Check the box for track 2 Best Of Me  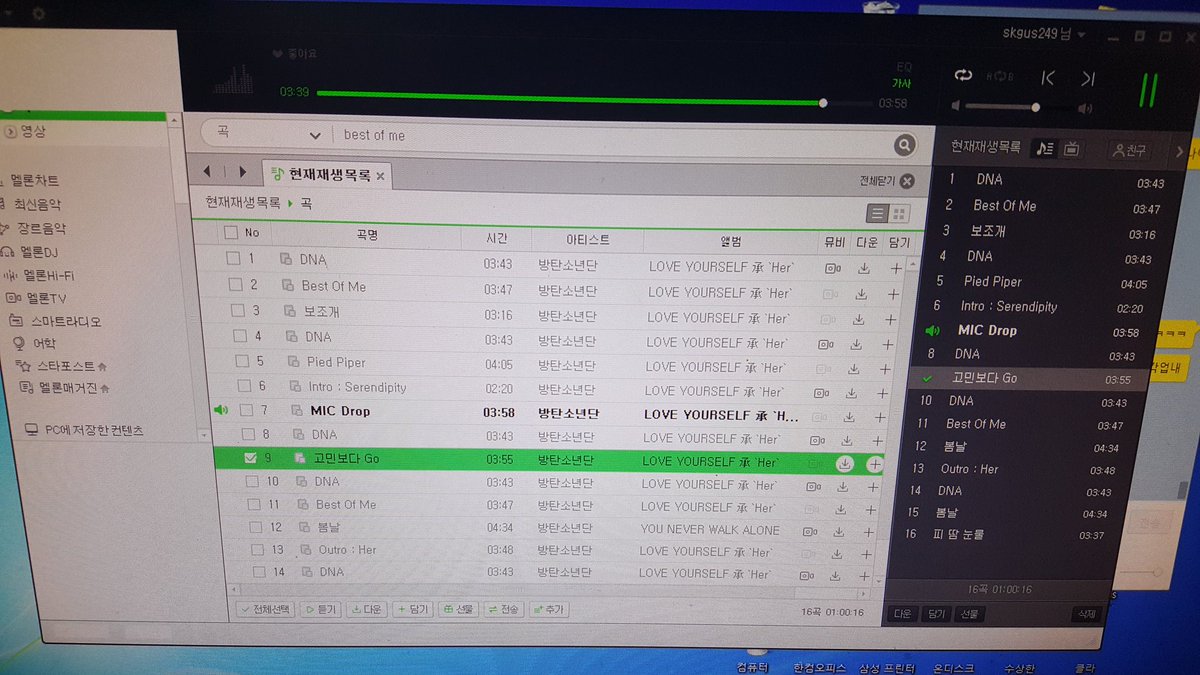click(235, 285)
